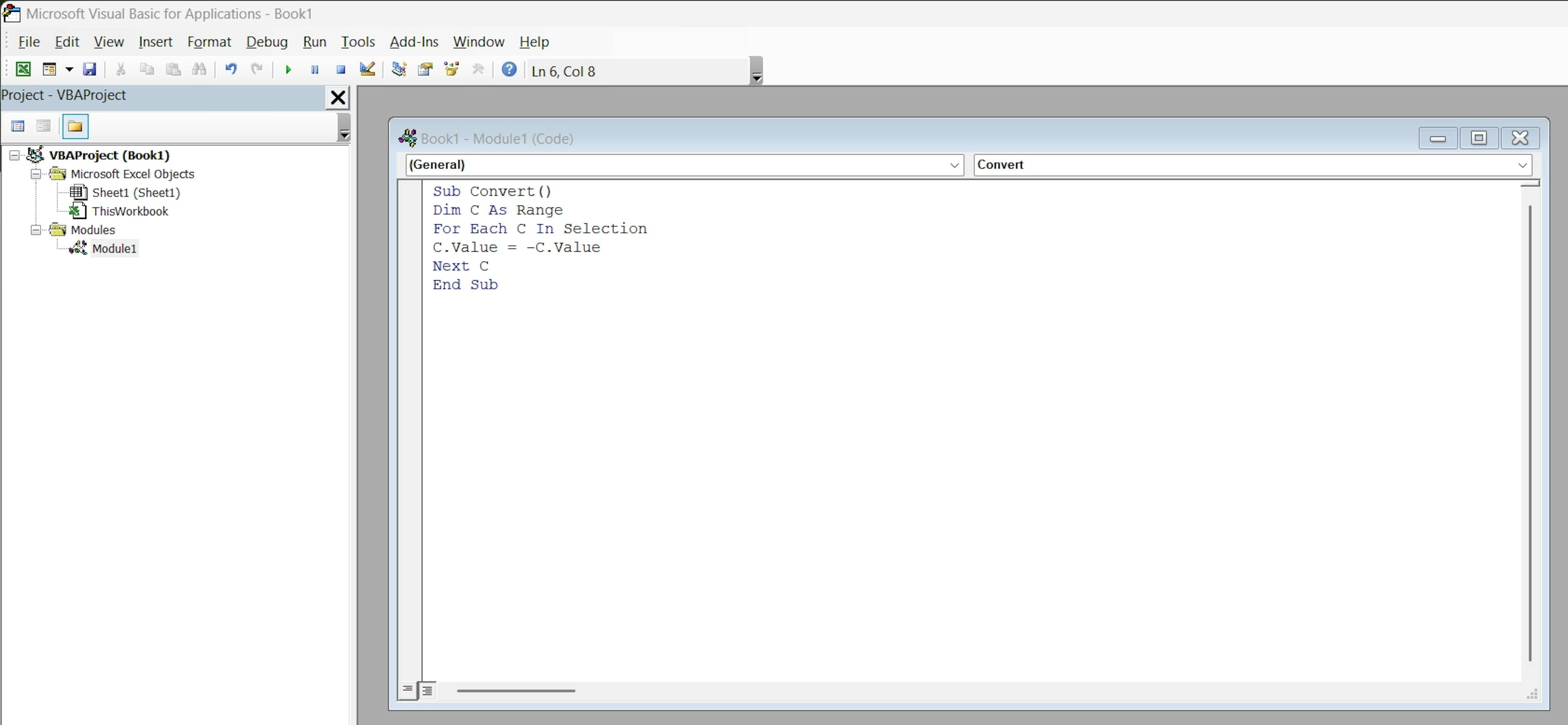Click the Copy toolbar icon

[x=147, y=69]
